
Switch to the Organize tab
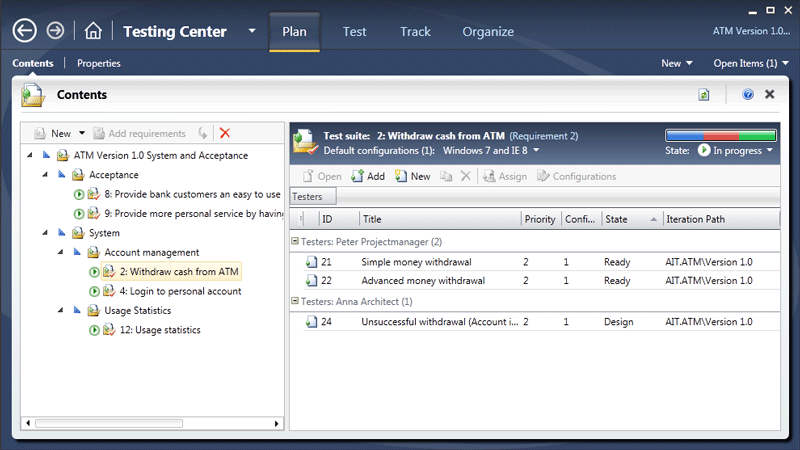[488, 32]
